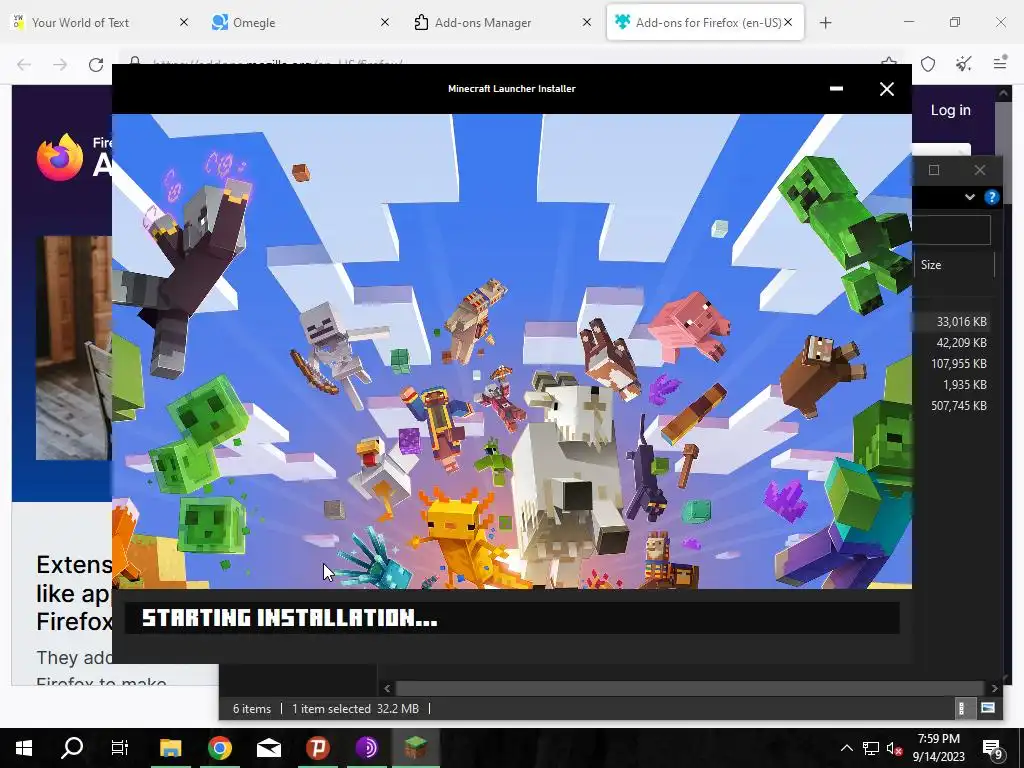Select the 107,955 KB file row
This screenshot has height=768, width=1024.
tap(957, 363)
